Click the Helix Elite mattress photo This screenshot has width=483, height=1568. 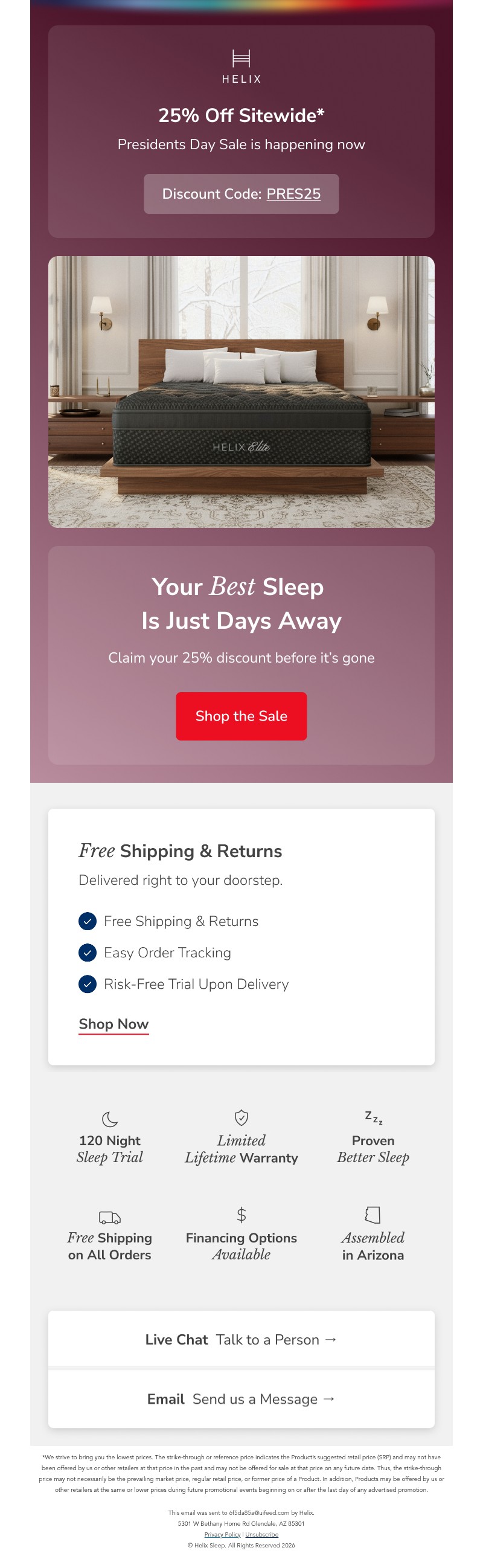[x=241, y=392]
